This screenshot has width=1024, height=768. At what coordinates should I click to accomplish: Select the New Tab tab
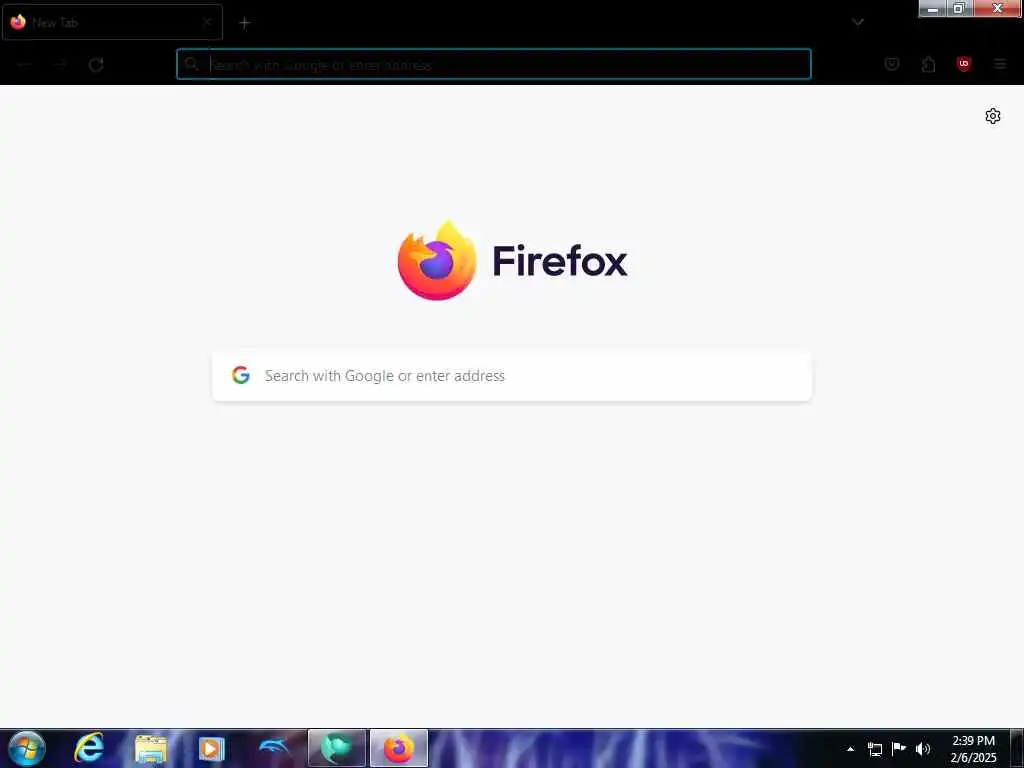click(x=112, y=22)
